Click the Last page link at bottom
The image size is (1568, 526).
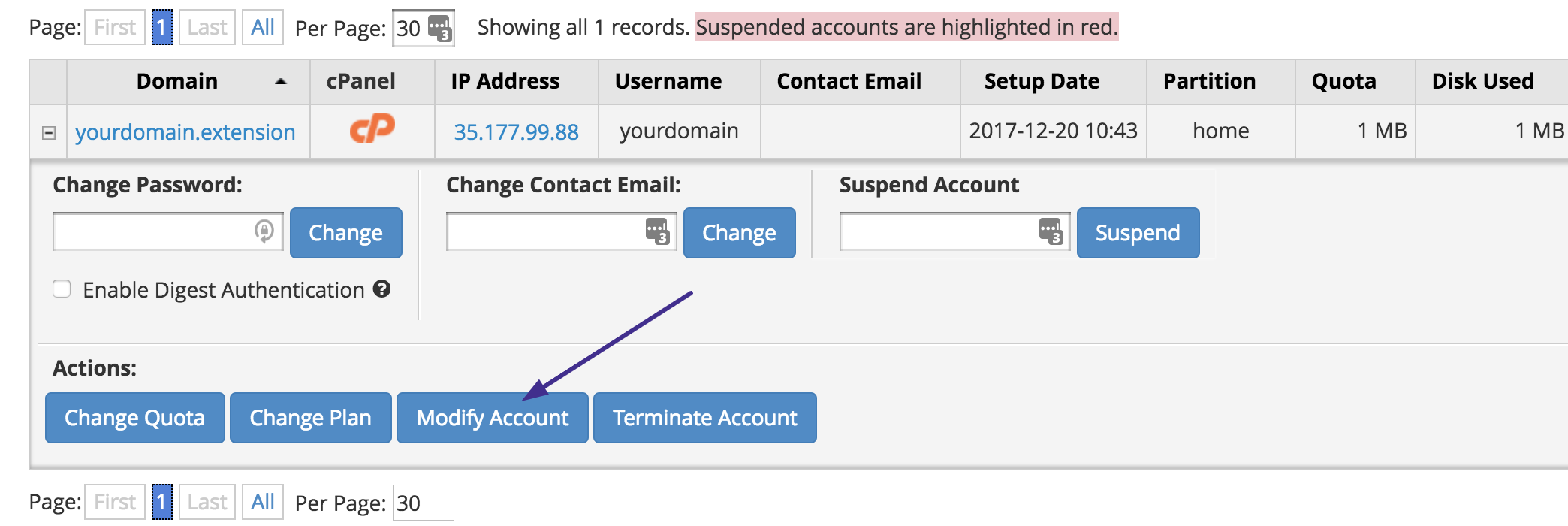(207, 501)
